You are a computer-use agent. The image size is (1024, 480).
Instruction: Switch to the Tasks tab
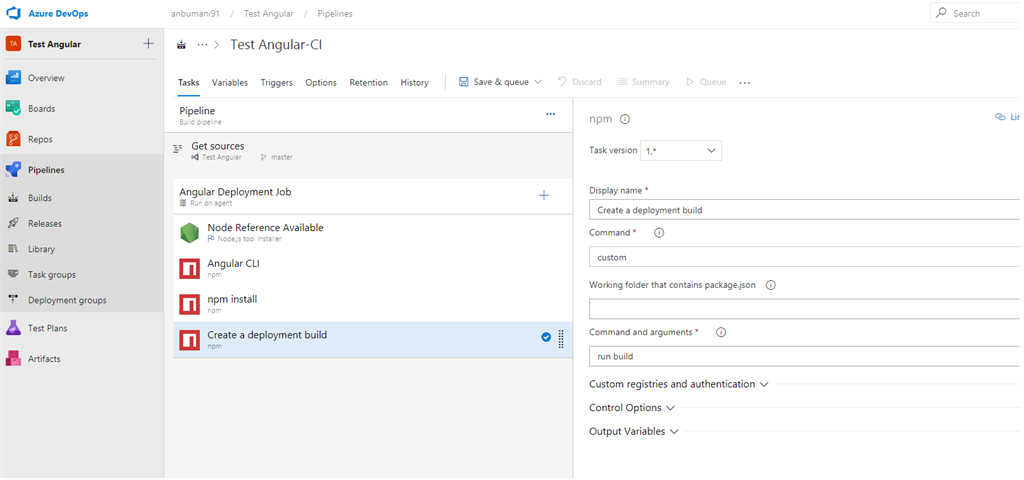pyautogui.click(x=189, y=82)
